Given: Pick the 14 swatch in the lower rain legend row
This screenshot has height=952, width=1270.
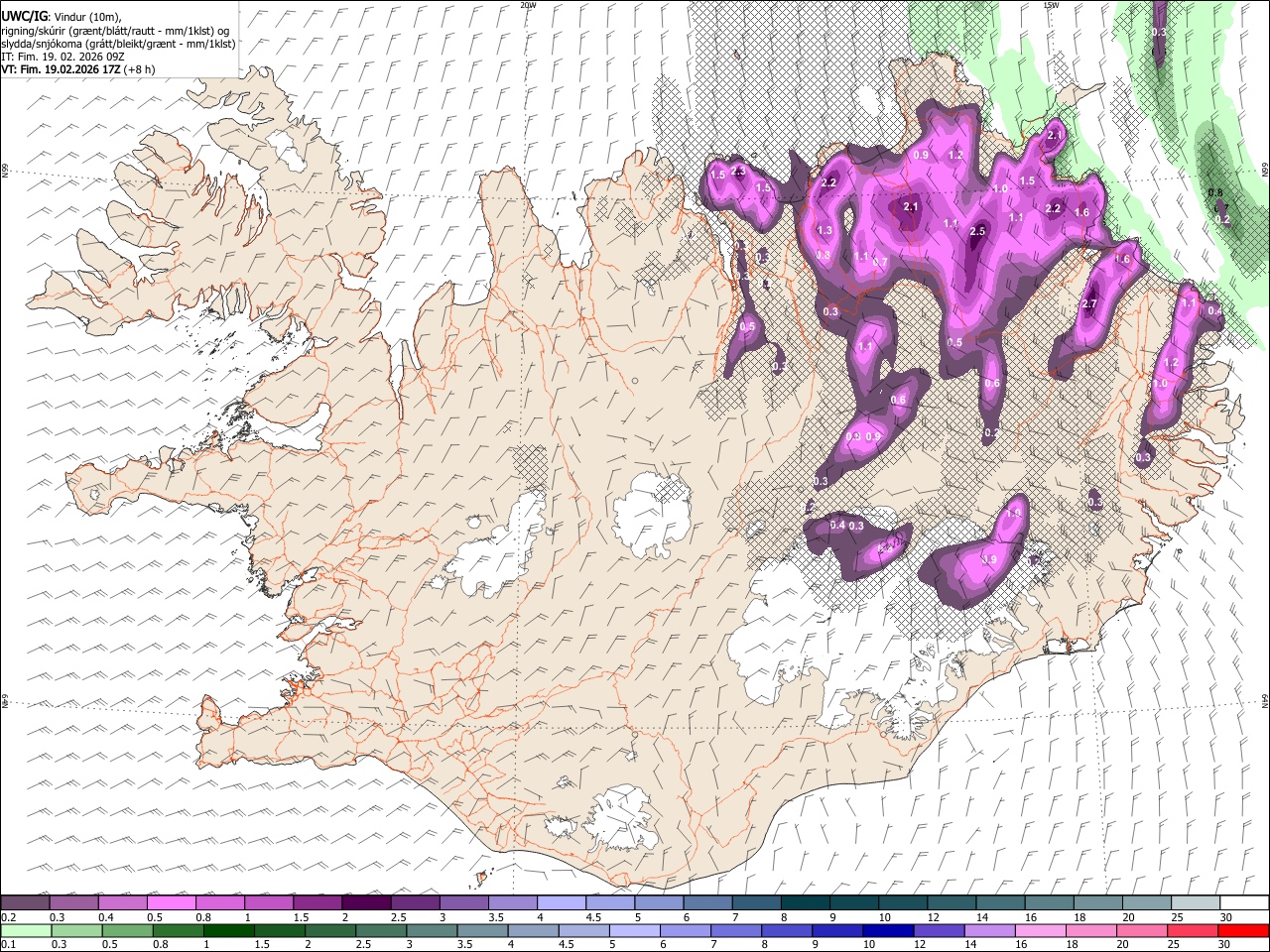Looking at the screenshot, I should [989, 930].
